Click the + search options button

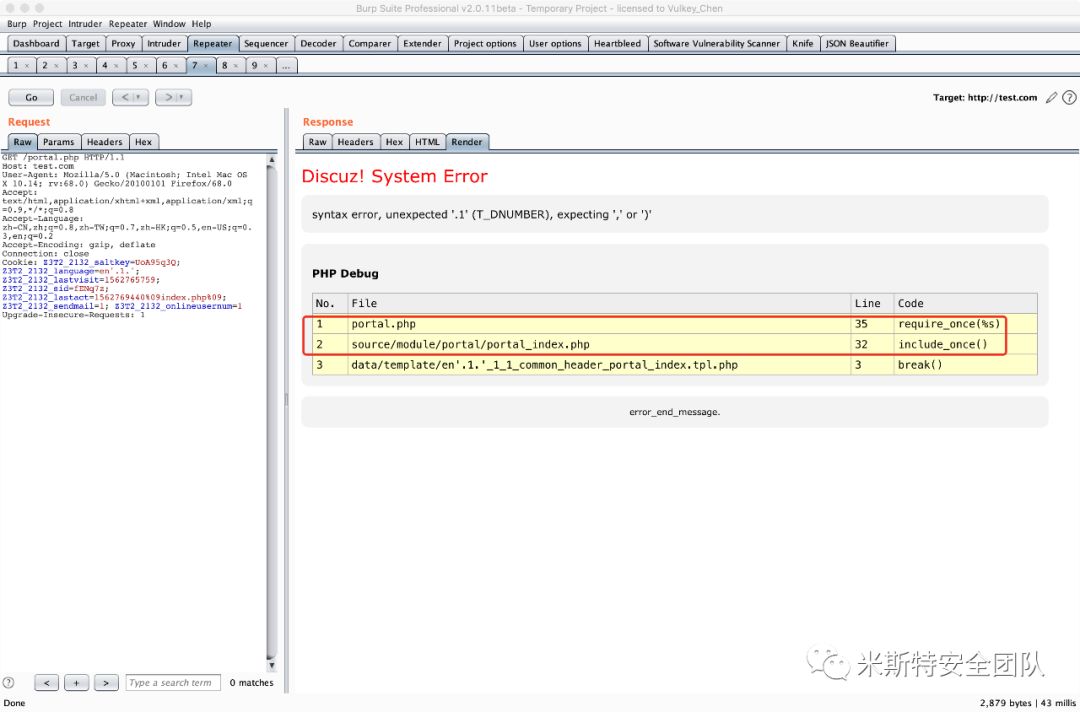76,683
